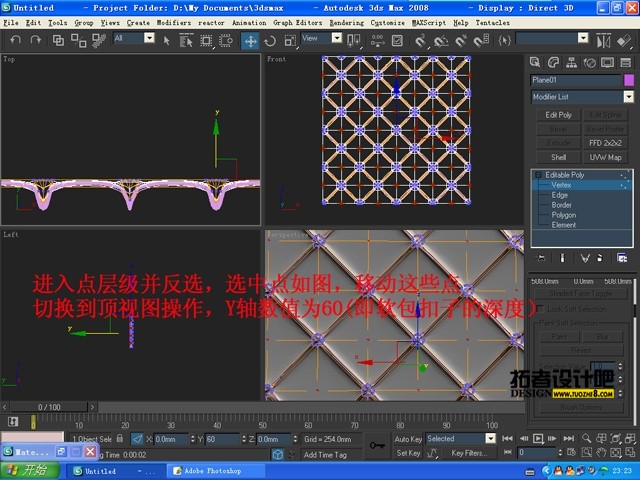Click Remove Modifier from Stack icon
The height and width of the screenshot is (480, 640).
[600, 258]
